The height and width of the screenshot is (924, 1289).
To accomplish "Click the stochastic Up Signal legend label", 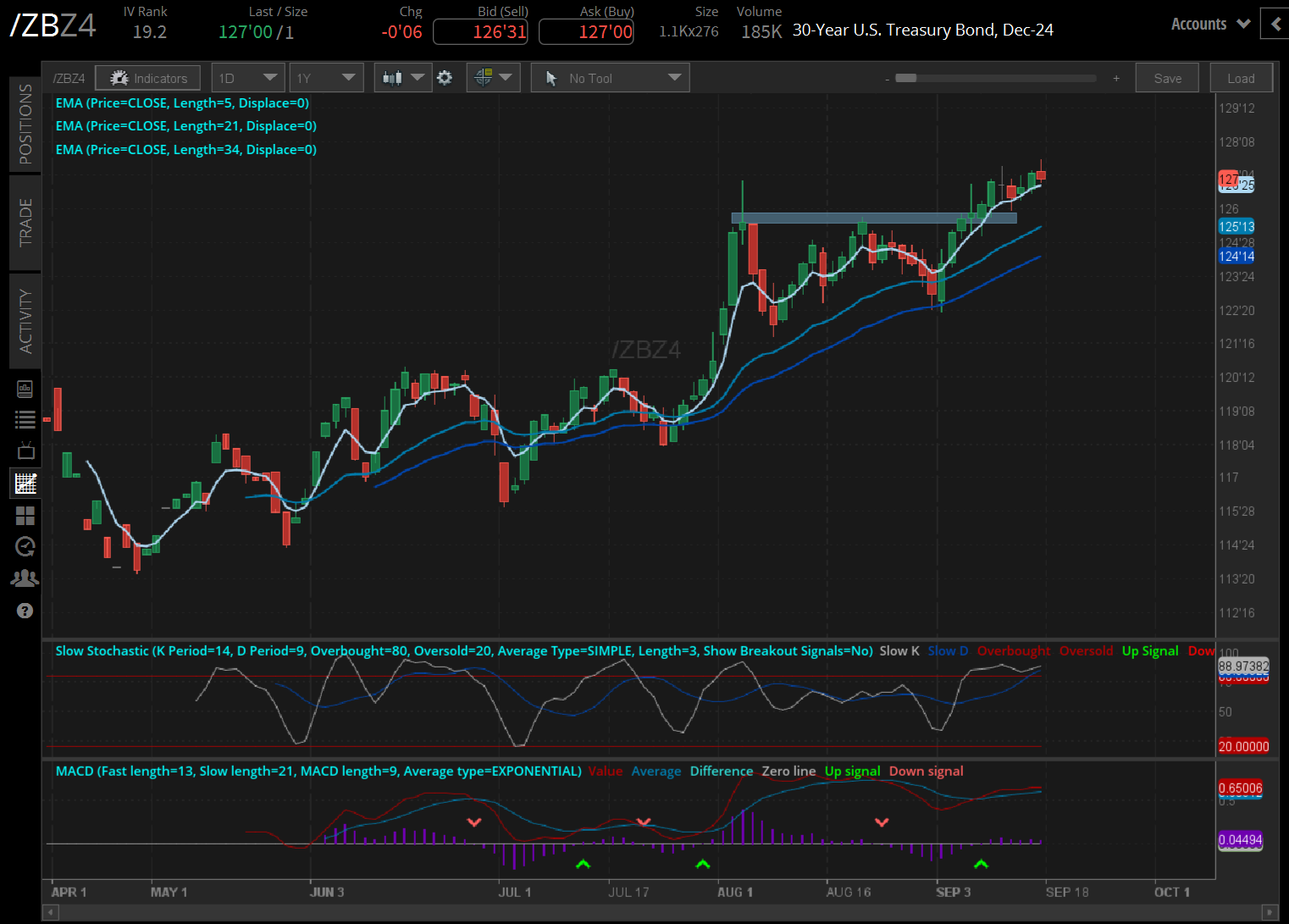I will (x=1150, y=651).
